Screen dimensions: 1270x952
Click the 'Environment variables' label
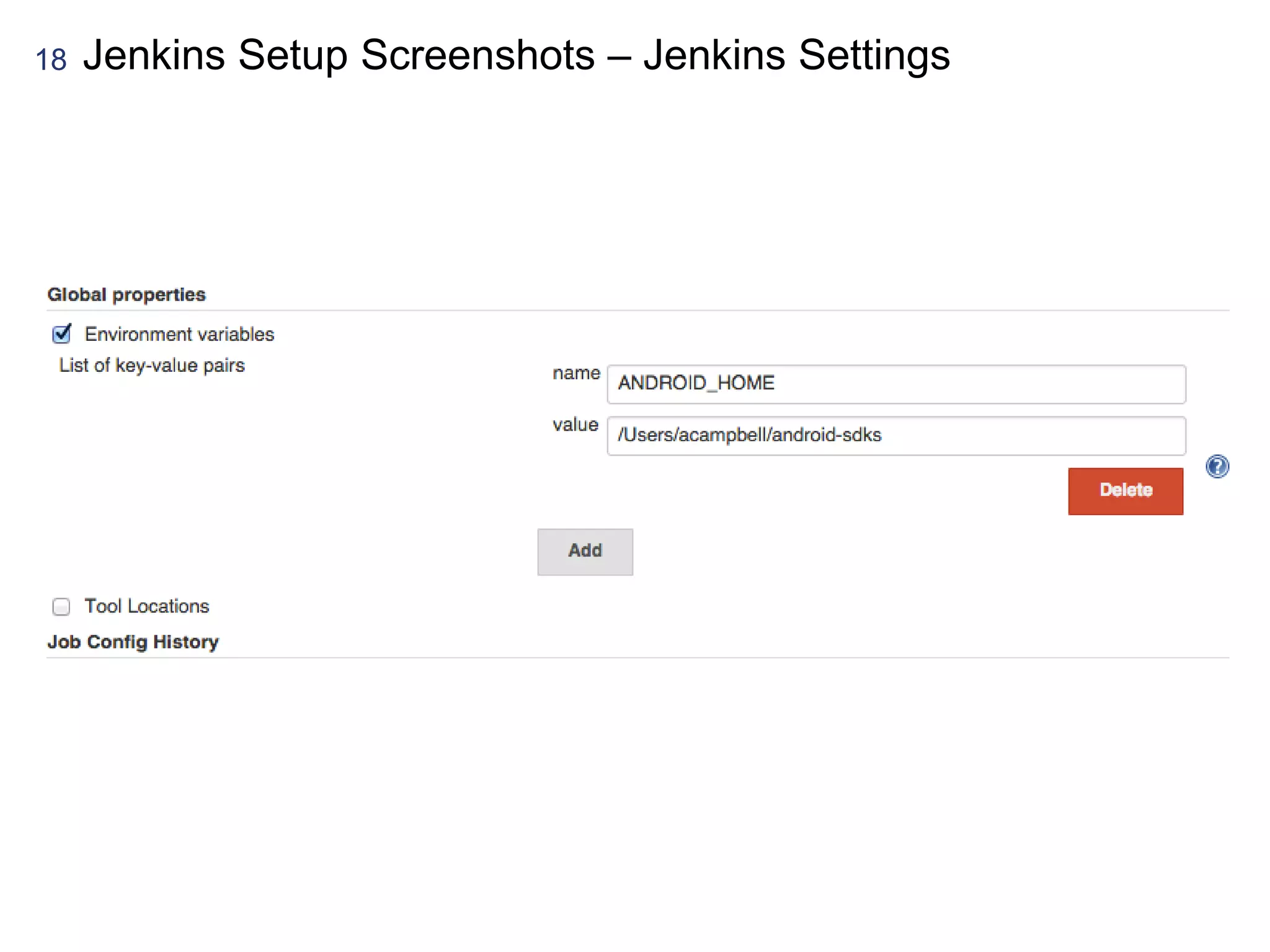coord(179,334)
